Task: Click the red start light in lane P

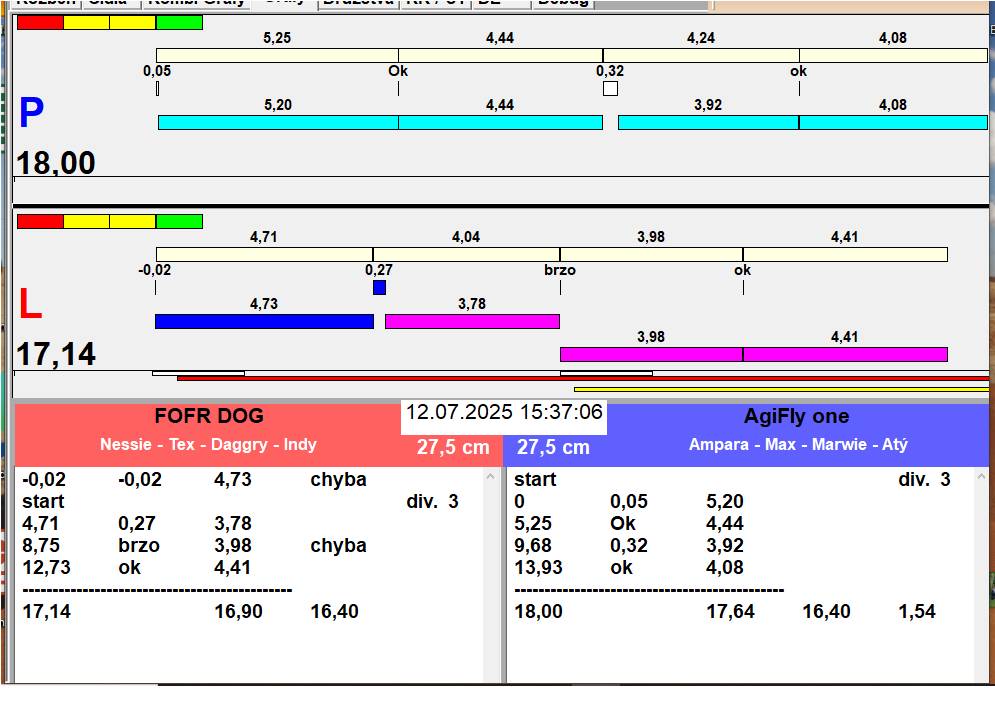Action: click(41, 23)
